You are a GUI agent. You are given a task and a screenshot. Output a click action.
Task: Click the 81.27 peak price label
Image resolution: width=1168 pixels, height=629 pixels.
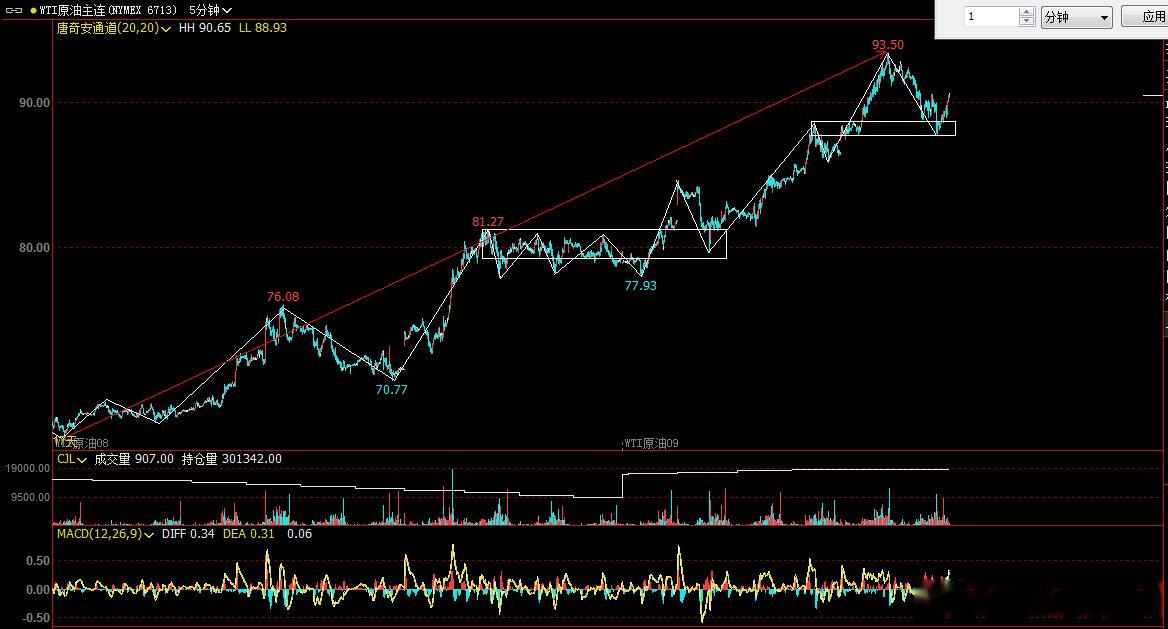tap(488, 221)
